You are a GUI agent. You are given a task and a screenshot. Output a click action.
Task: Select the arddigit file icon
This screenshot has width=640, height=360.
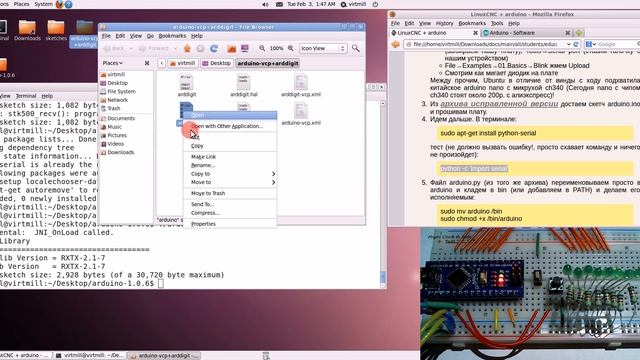point(187,83)
